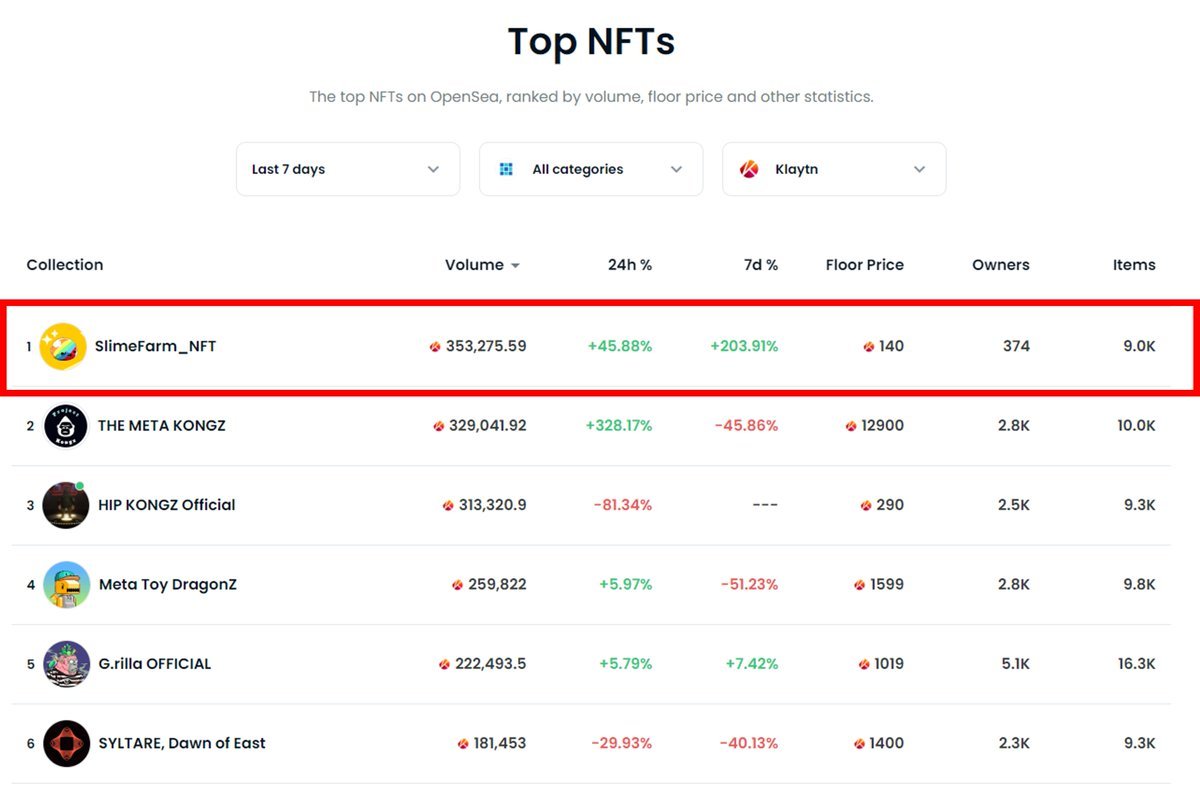Click THE META KONGZ collection name
This screenshot has height=786, width=1200.
(x=162, y=425)
